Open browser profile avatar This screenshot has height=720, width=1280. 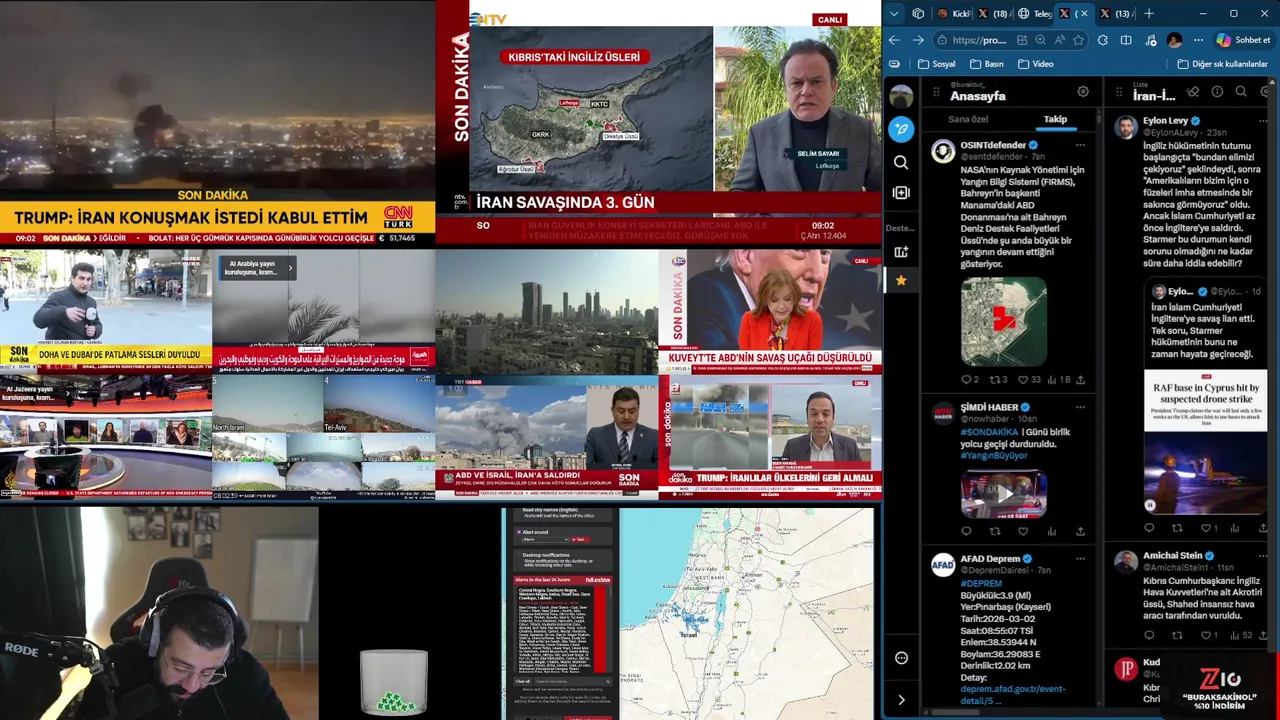point(1174,40)
